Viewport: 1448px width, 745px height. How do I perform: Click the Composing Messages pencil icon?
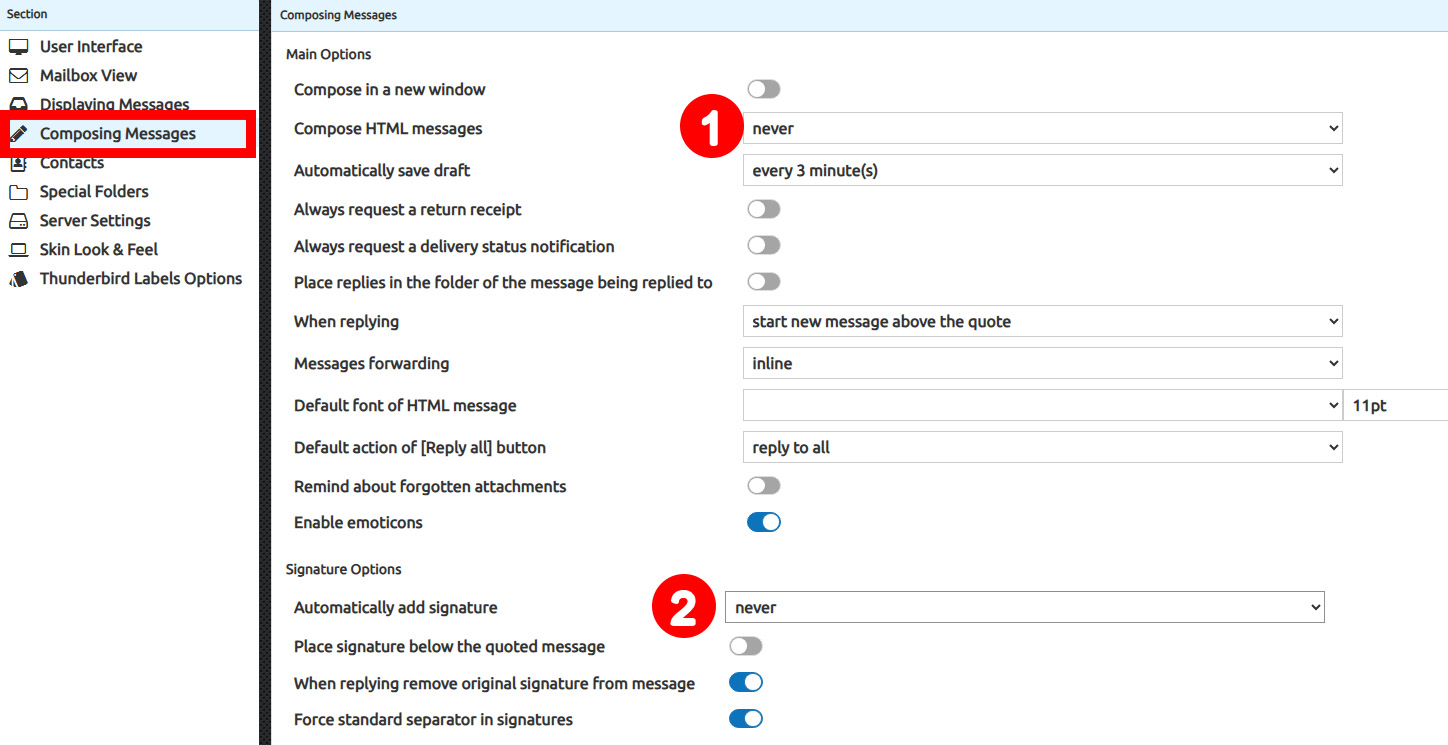coord(18,134)
